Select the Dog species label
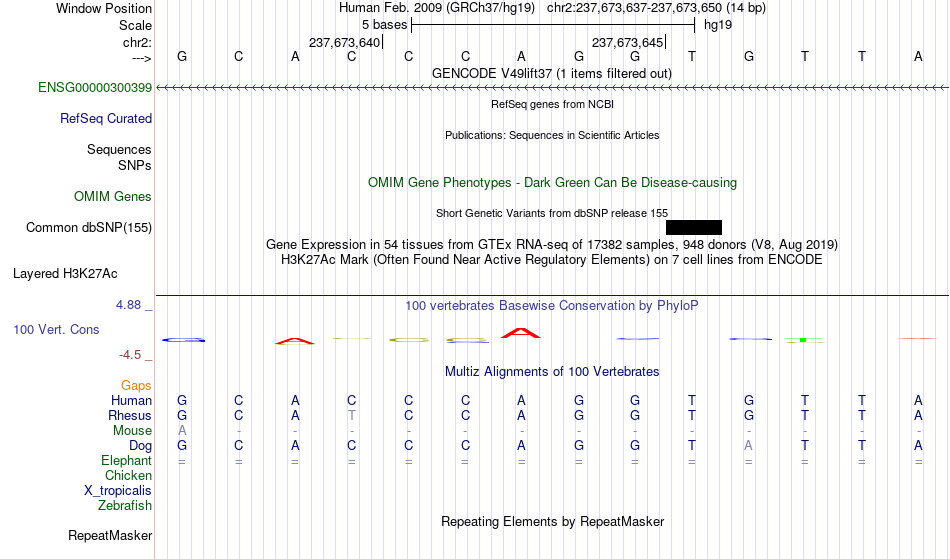 pyautogui.click(x=140, y=446)
